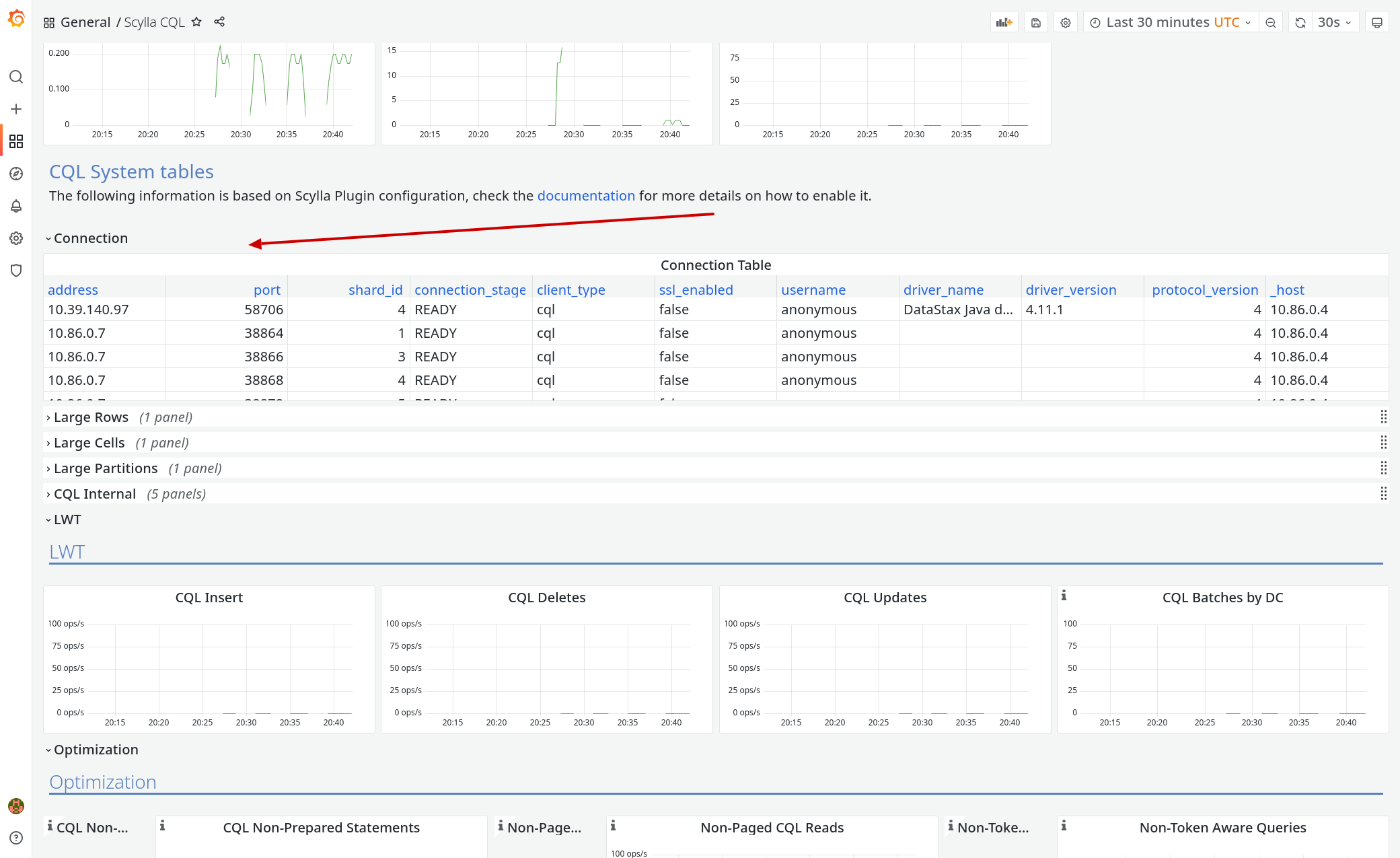Open the Alerting bell icon
Viewport: 1400px width, 858px height.
tap(16, 206)
